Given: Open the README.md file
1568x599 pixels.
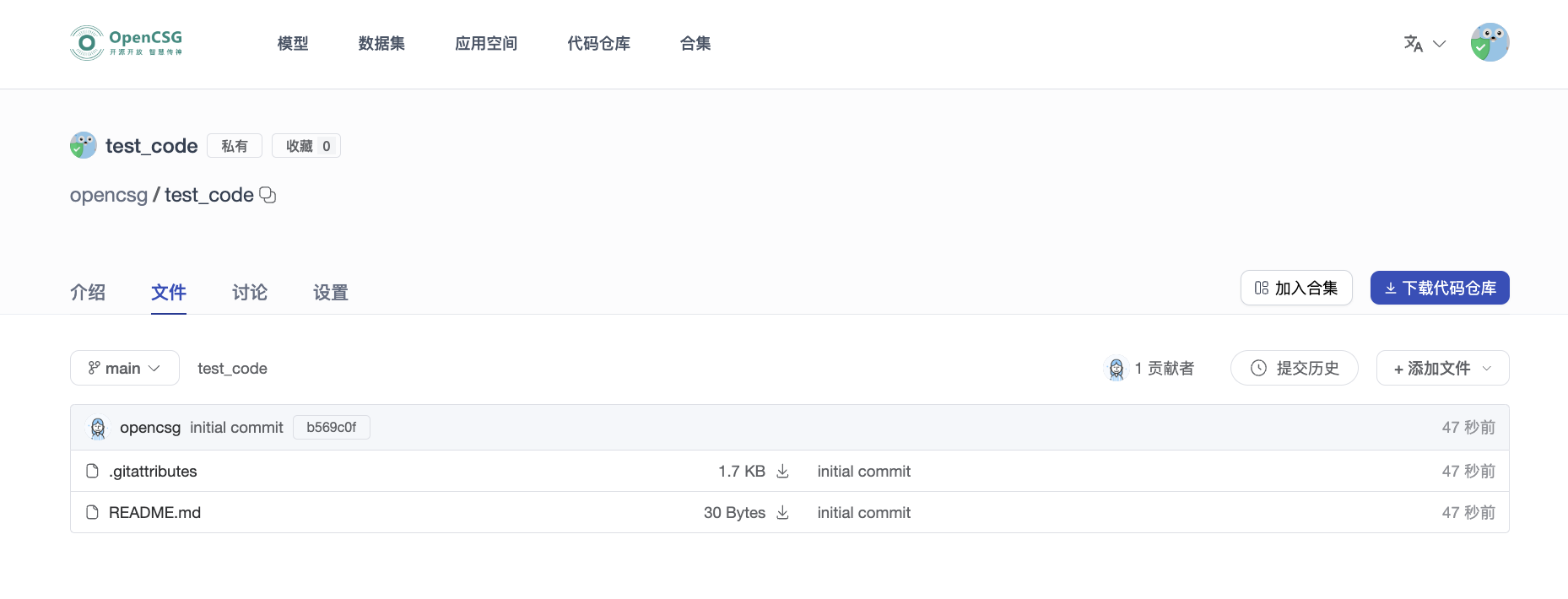Looking at the screenshot, I should click(x=154, y=512).
